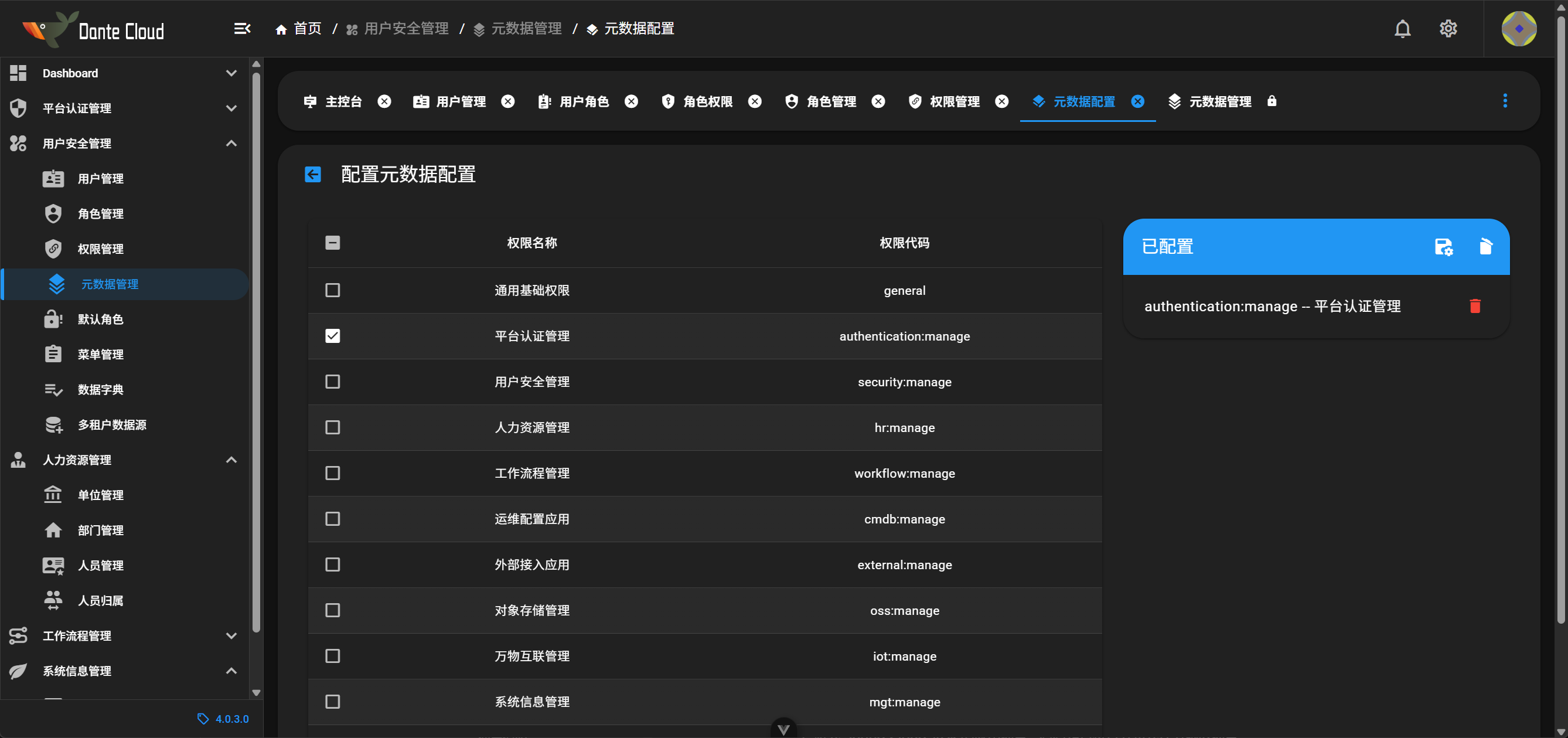Screen dimensions: 1568x738
Task: Toggle the select-all checkbox in table header
Action: [x=332, y=242]
